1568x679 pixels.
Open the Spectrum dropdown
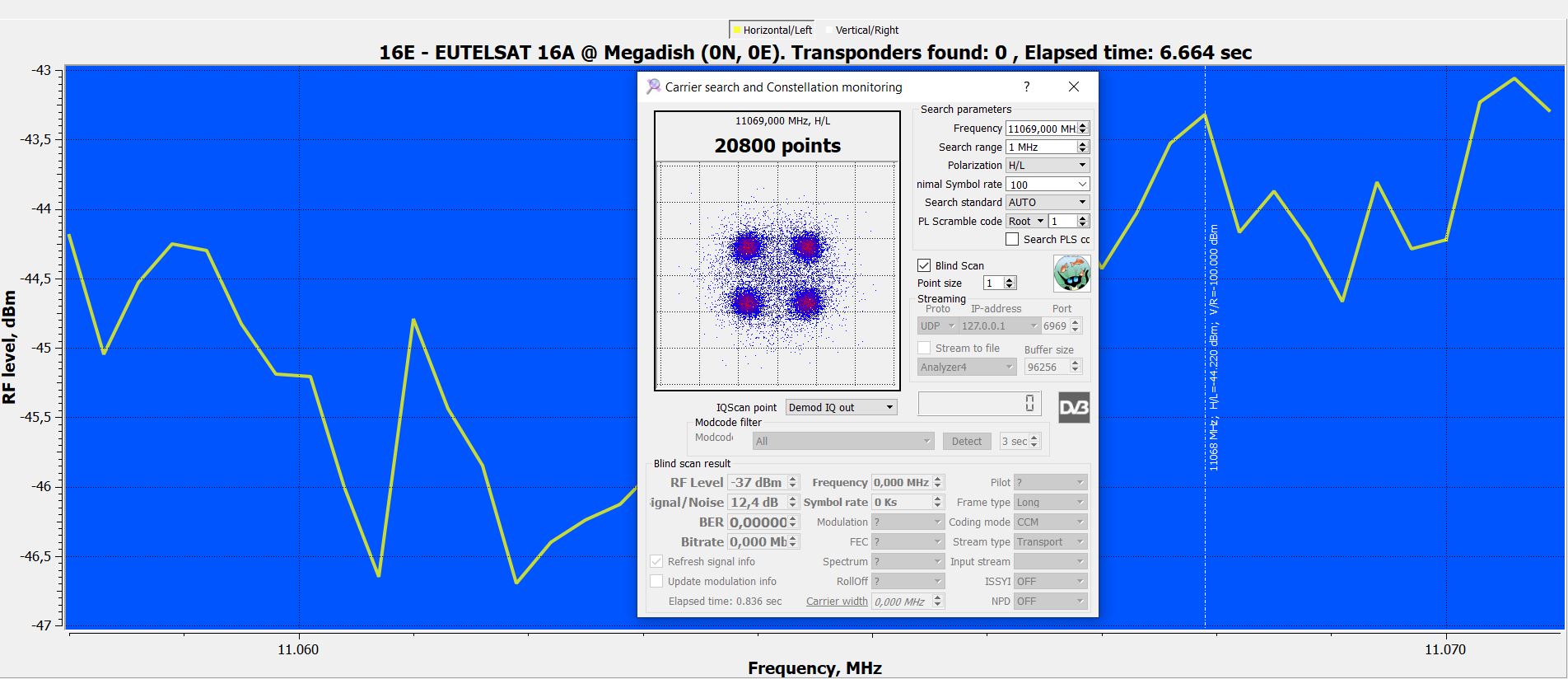click(x=908, y=561)
